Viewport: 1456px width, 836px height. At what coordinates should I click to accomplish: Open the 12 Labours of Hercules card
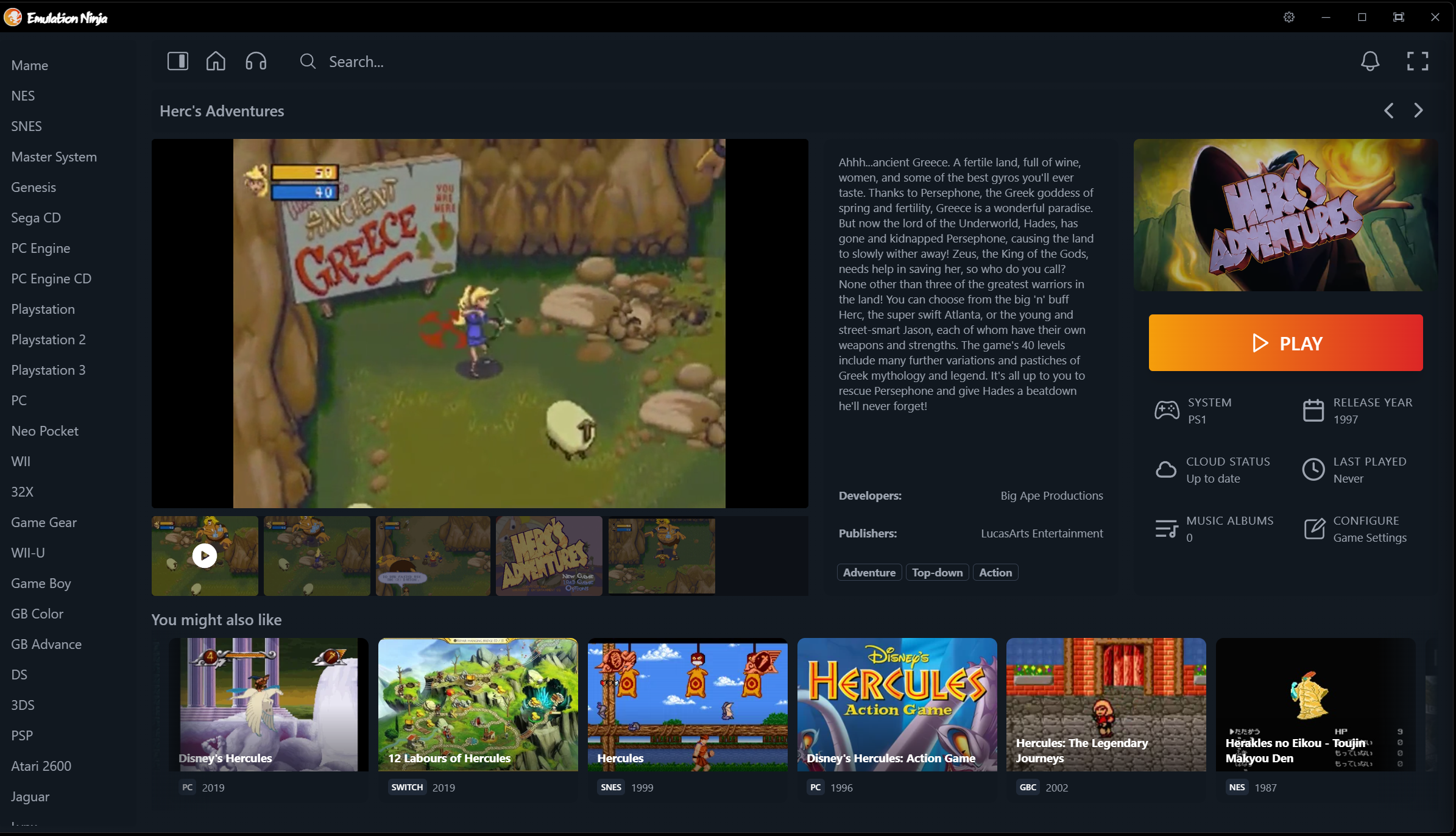click(x=478, y=705)
